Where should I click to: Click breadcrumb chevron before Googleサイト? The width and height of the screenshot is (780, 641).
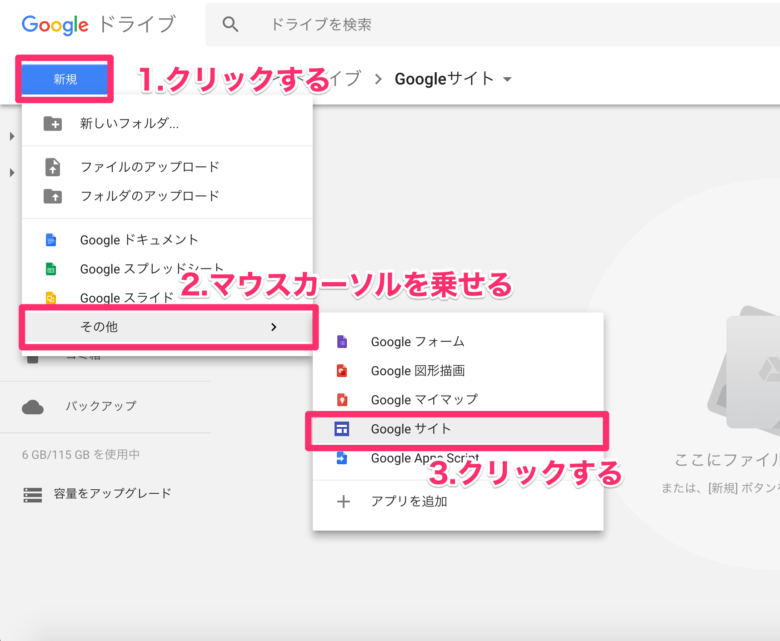point(378,79)
